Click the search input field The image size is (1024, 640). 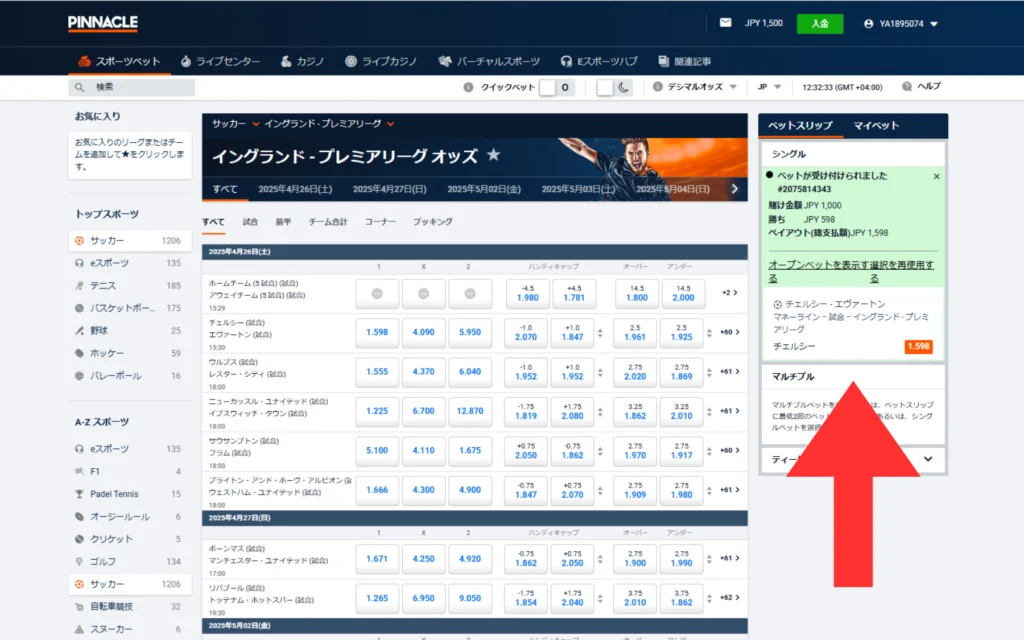[131, 87]
